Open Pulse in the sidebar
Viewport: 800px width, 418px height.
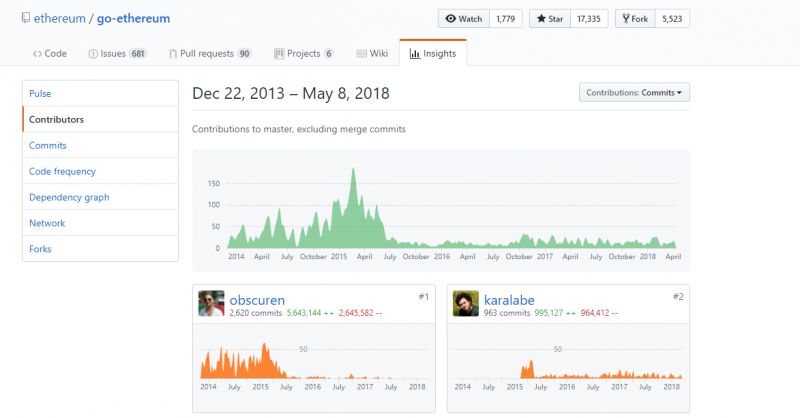pos(101,93)
